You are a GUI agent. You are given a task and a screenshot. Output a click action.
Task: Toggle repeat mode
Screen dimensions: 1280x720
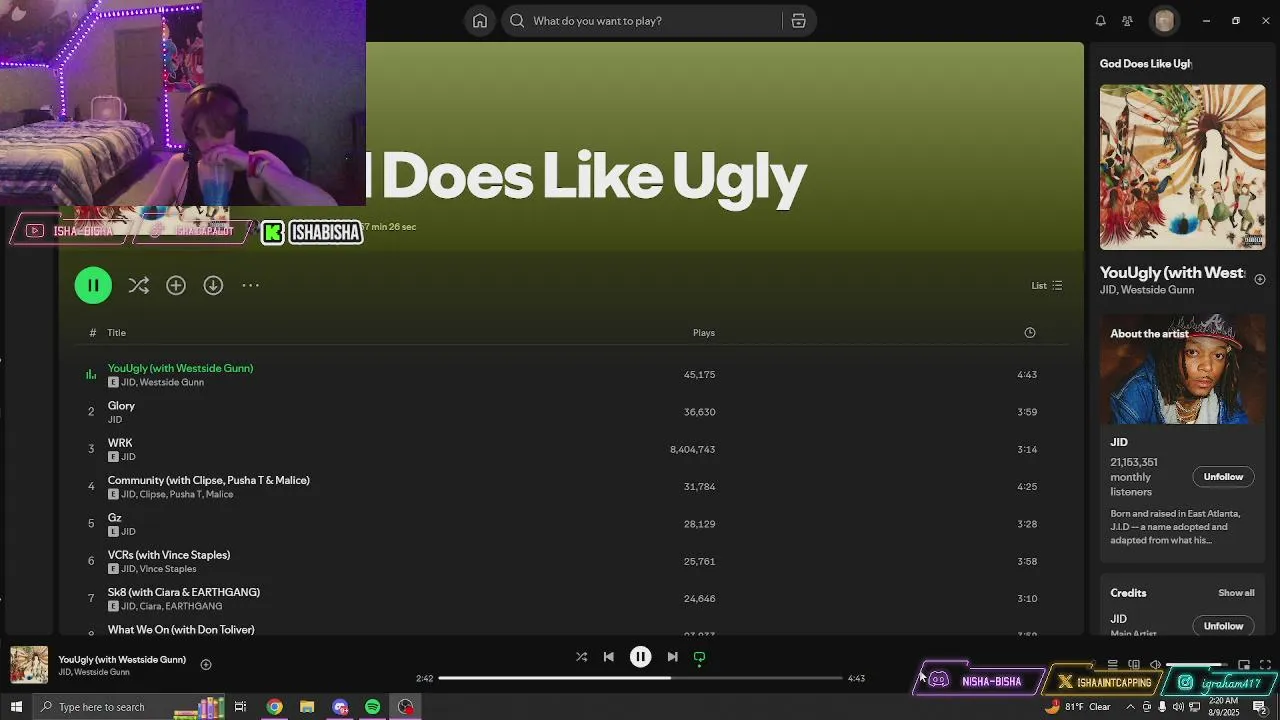pyautogui.click(x=699, y=657)
